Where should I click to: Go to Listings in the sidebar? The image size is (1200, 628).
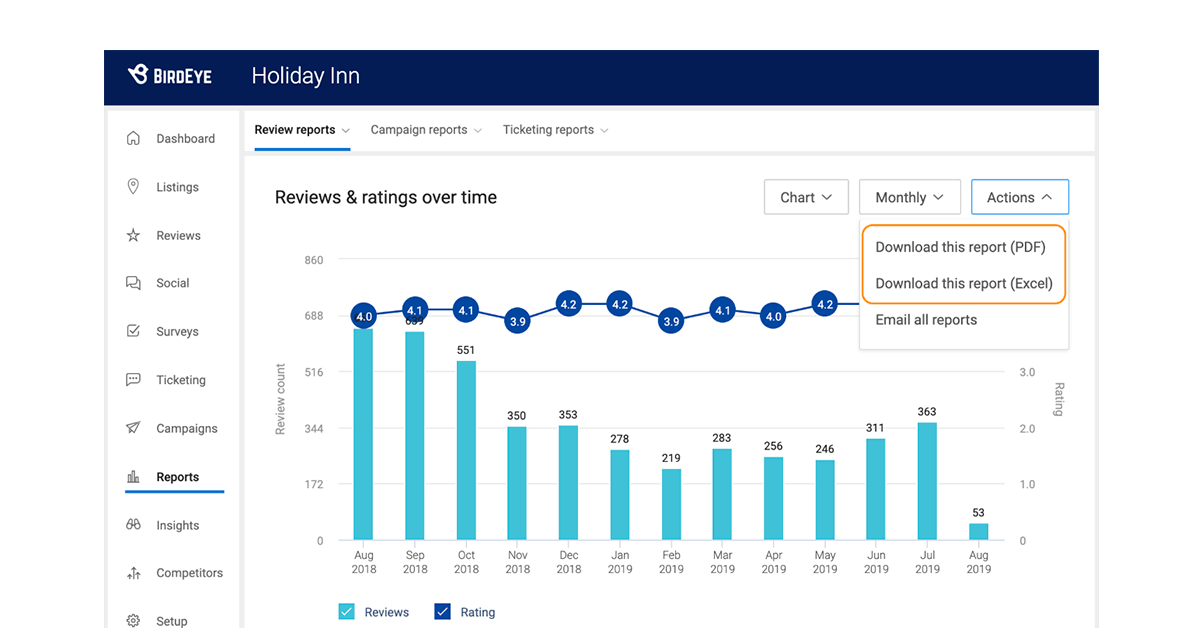coord(177,187)
